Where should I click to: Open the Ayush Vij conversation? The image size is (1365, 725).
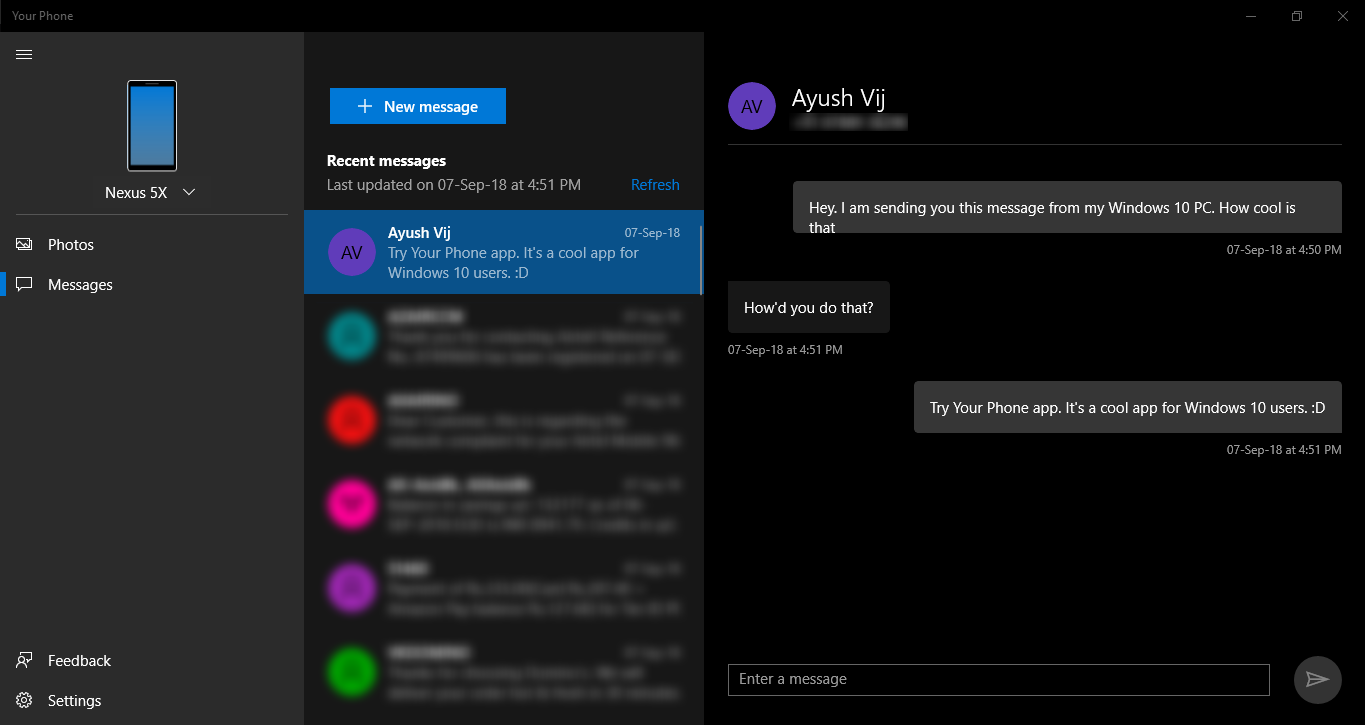pos(500,252)
